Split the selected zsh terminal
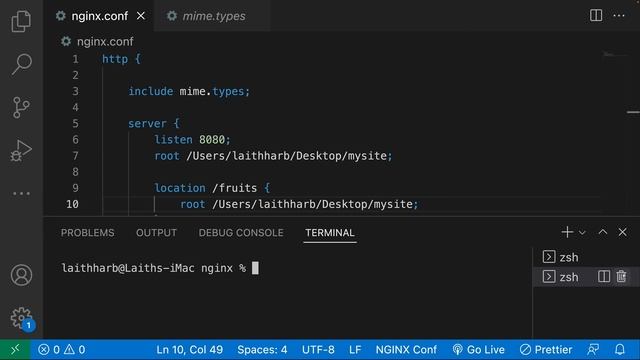Screen dimensions: 640x360 [604, 276]
